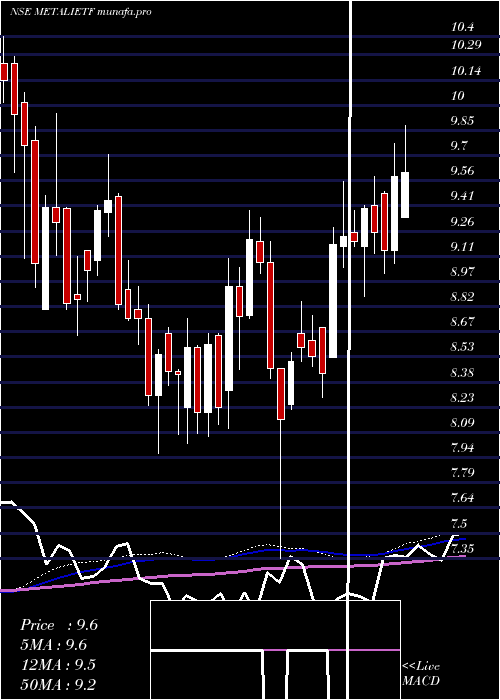The image size is (500, 700).
Task: Click the '50MA : 9.2' readout
Action: (x=58, y=684)
